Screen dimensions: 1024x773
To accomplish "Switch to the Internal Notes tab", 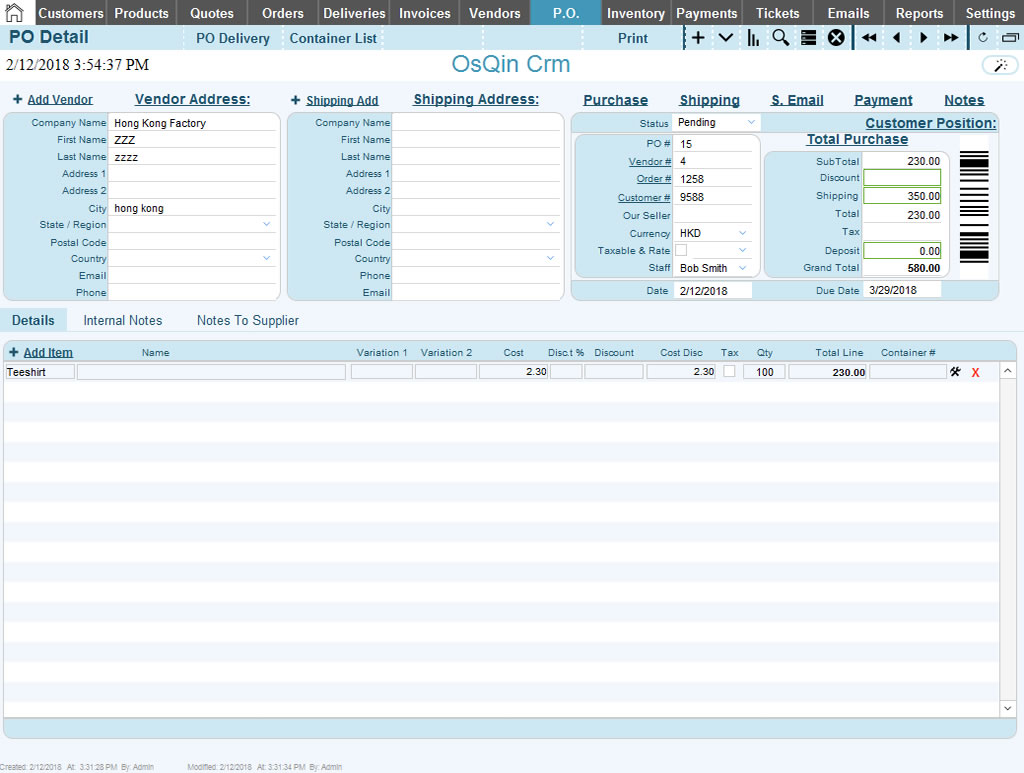I will point(123,321).
